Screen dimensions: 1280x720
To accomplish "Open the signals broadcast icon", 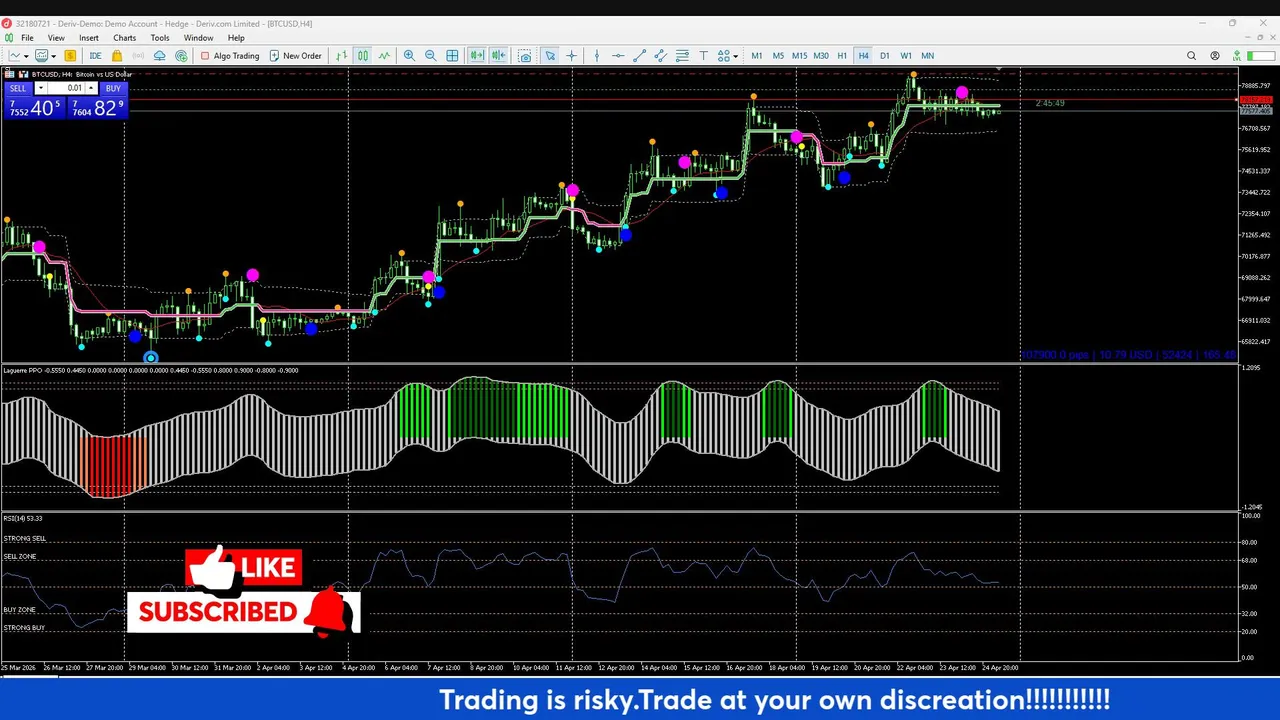I will click(x=138, y=56).
